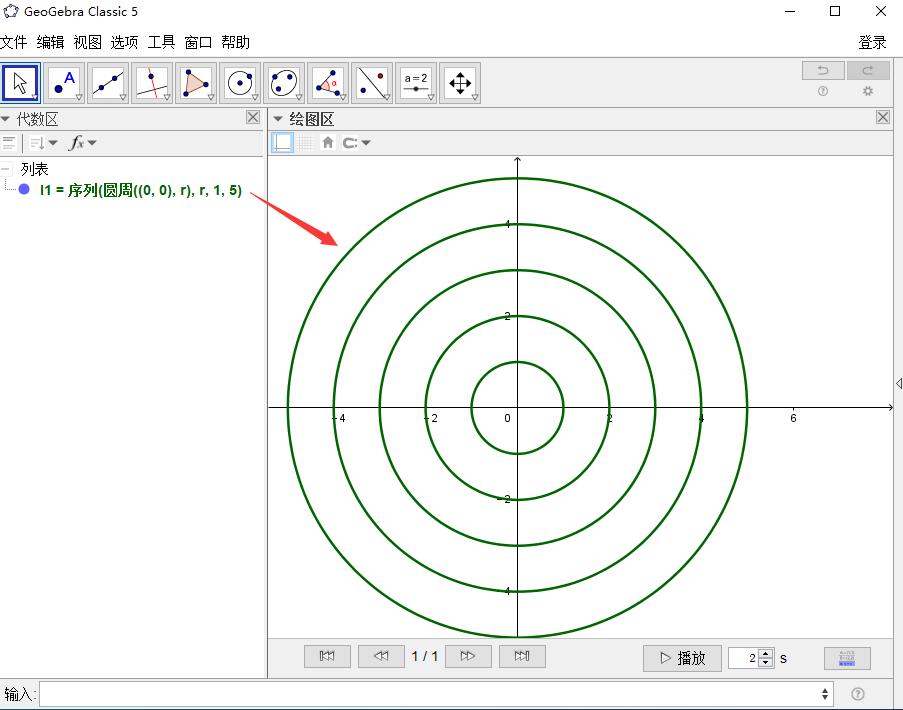Select the Move Graphics View tool
The width and height of the screenshot is (903, 710).
(x=459, y=82)
